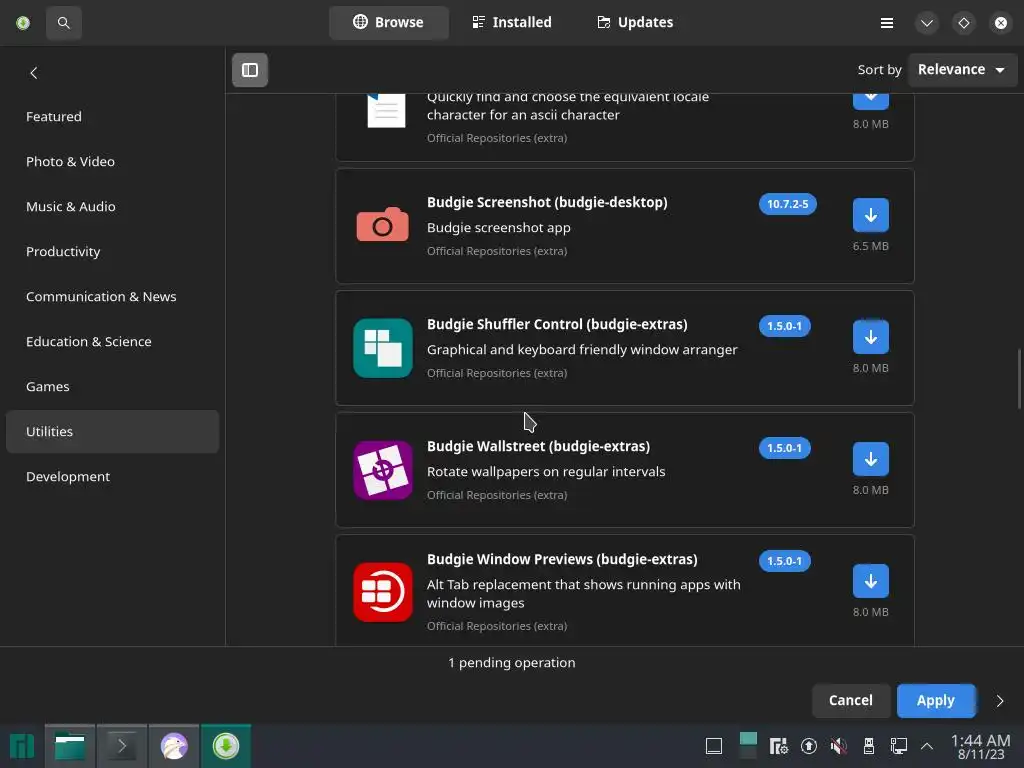Click removable device tray icon
The height and width of the screenshot is (768, 1024).
(x=869, y=746)
